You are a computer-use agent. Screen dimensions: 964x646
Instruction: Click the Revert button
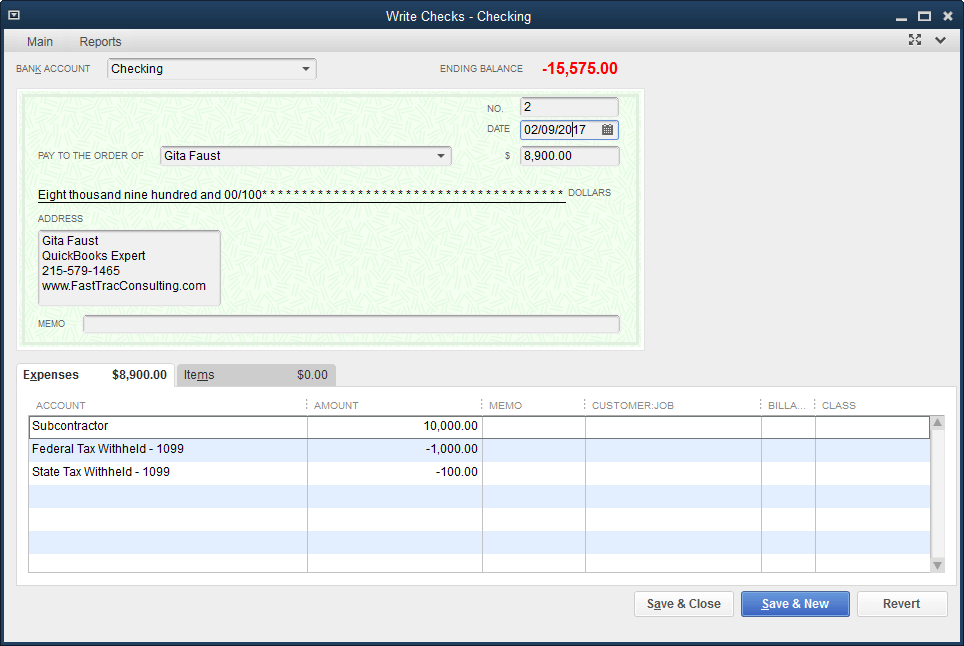[901, 604]
